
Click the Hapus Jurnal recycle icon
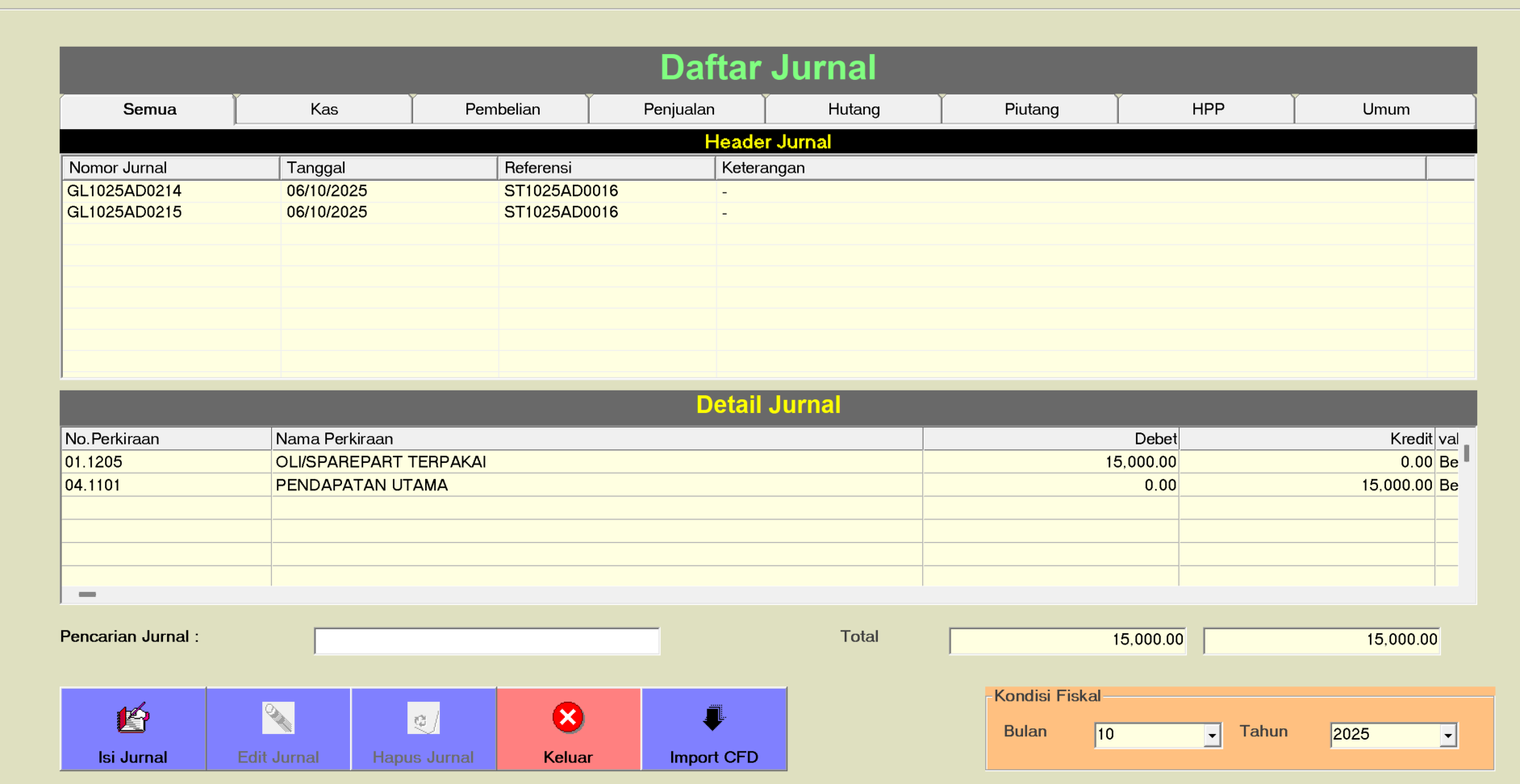pos(423,718)
